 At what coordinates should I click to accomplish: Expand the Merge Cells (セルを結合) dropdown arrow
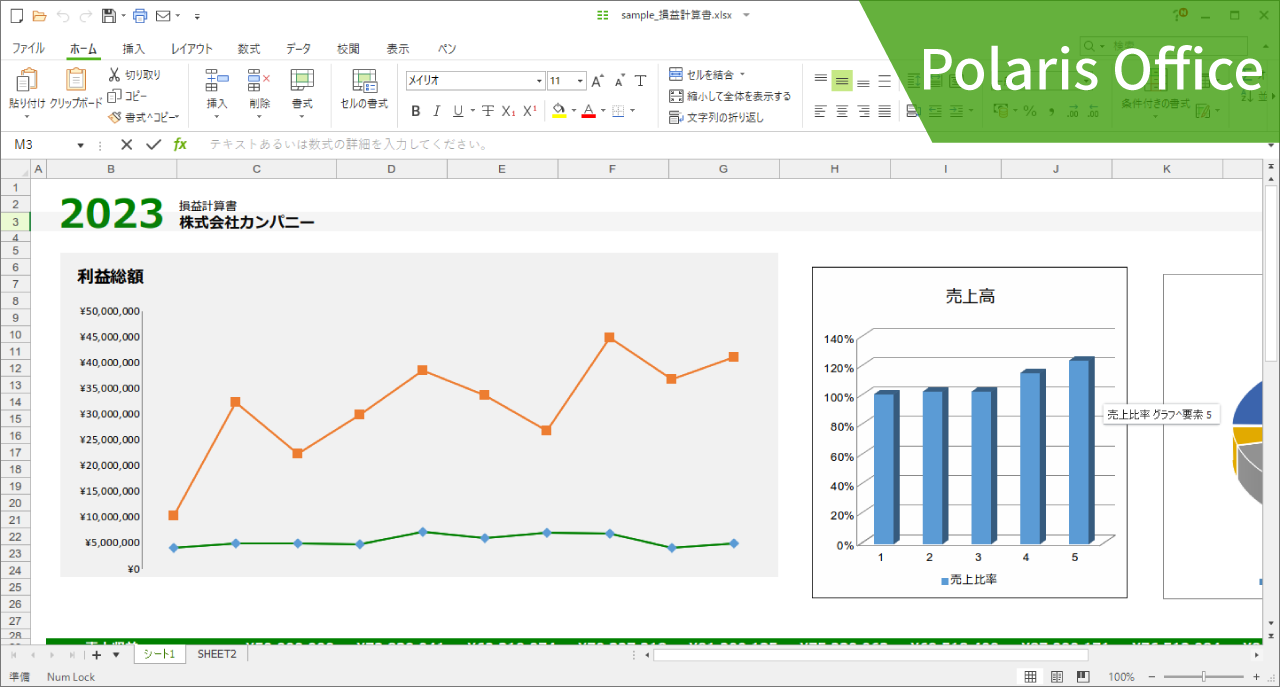tap(742, 75)
